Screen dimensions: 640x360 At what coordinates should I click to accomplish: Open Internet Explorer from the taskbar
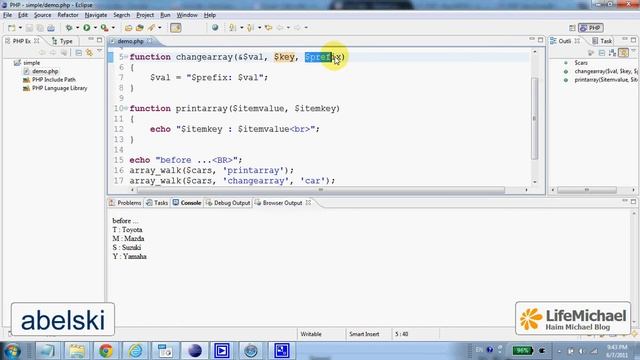135,351
